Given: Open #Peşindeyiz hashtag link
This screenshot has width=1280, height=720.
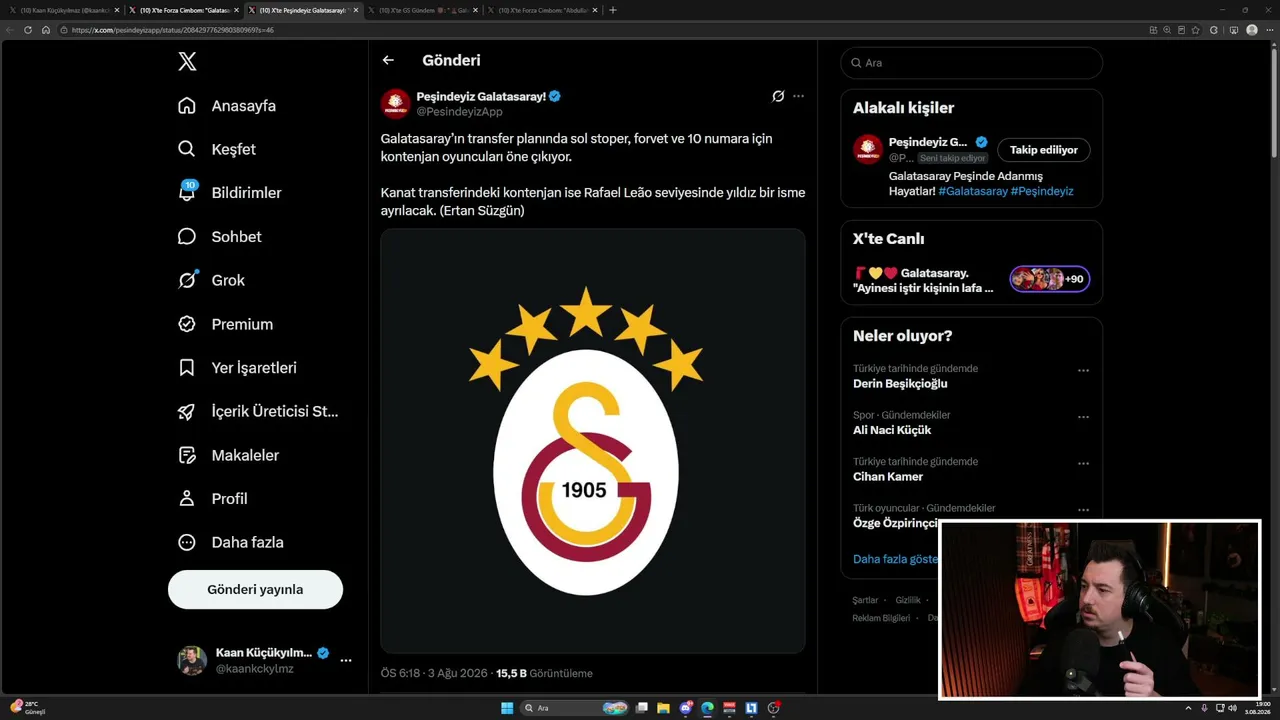Looking at the screenshot, I should 1042,191.
